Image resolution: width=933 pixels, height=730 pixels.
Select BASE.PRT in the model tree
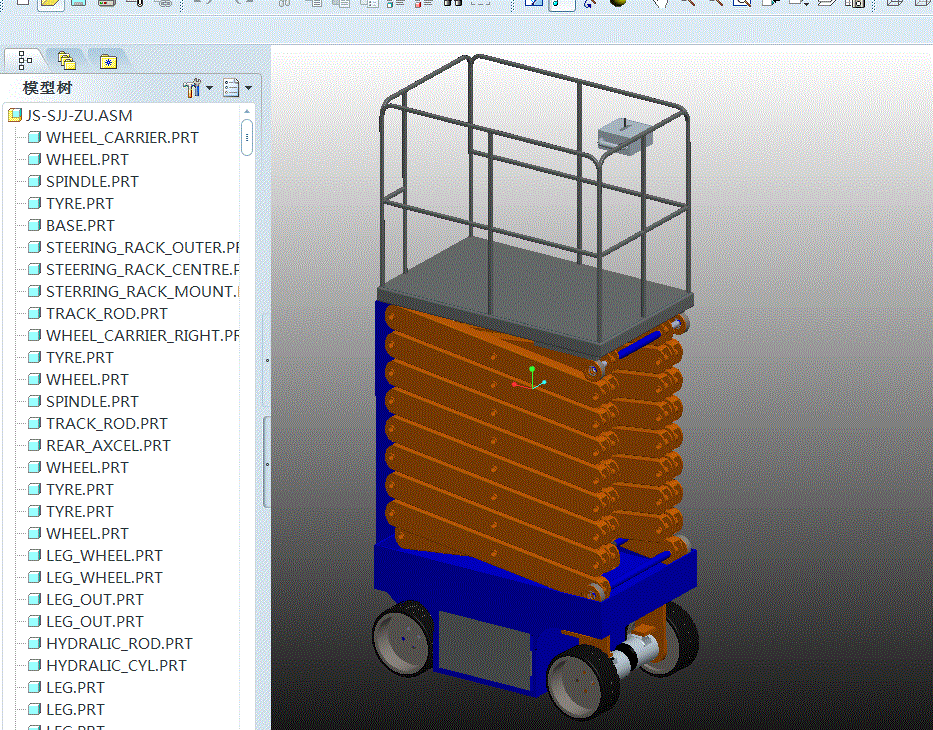[x=71, y=225]
